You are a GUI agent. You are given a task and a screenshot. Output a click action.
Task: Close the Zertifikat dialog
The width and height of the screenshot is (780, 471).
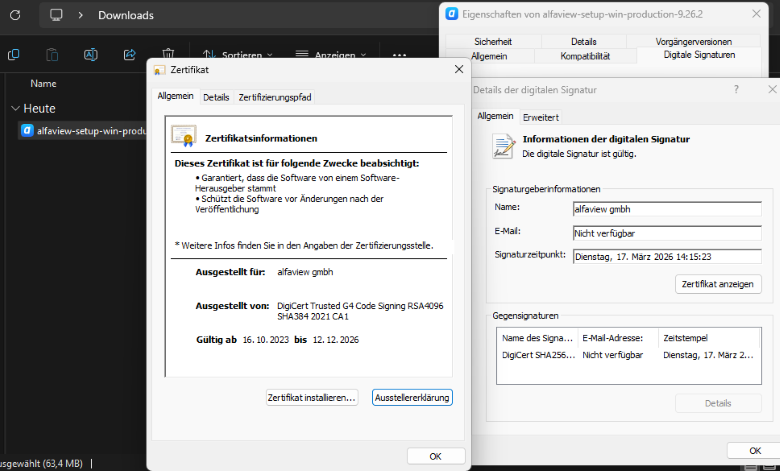pos(459,70)
